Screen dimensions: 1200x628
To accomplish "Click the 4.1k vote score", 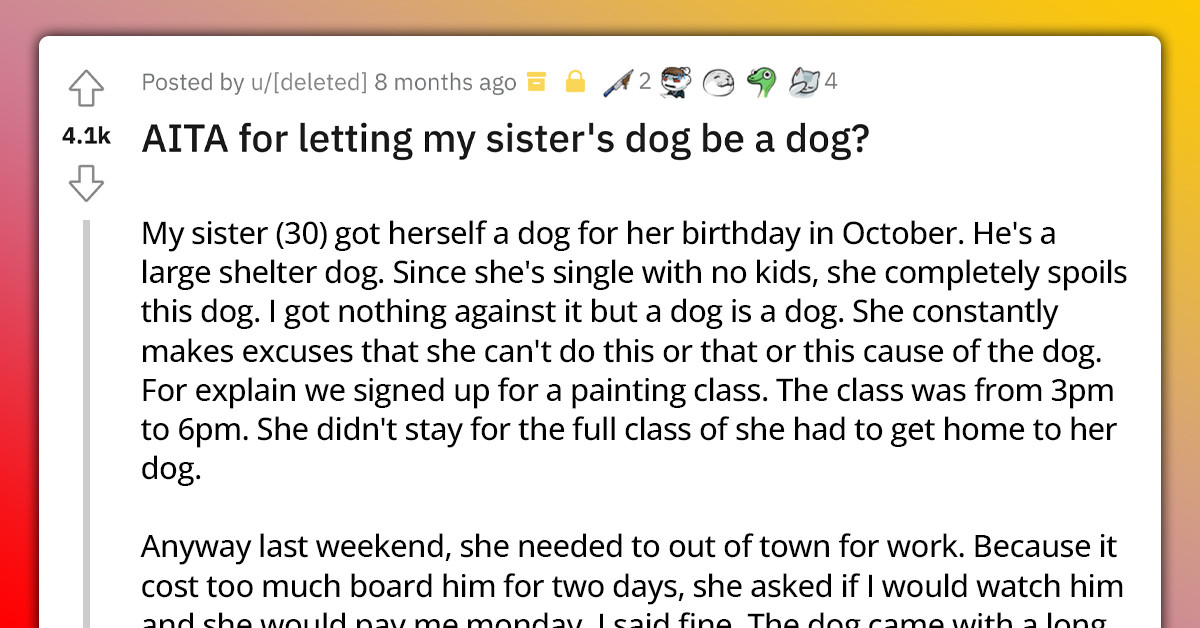I will pyautogui.click(x=86, y=137).
